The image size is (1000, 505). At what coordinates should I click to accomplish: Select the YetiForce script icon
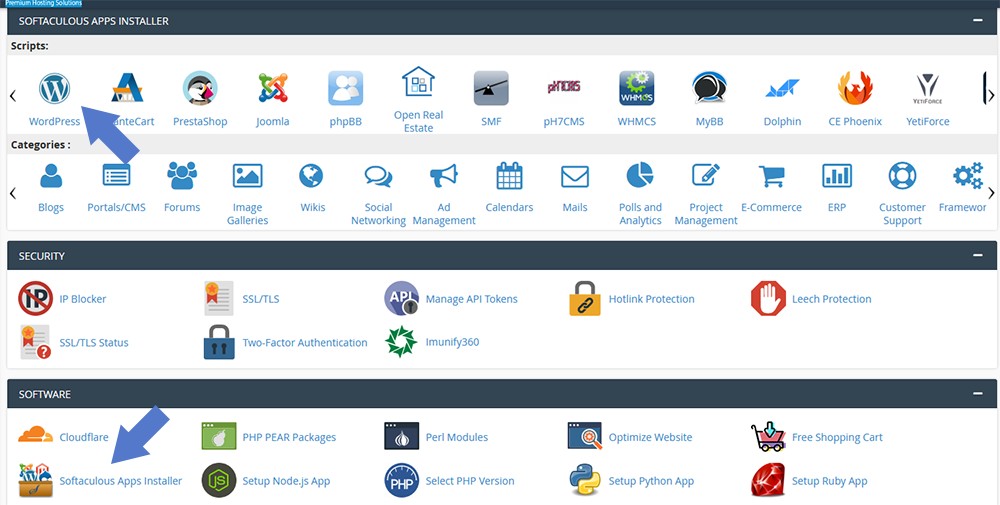928,89
